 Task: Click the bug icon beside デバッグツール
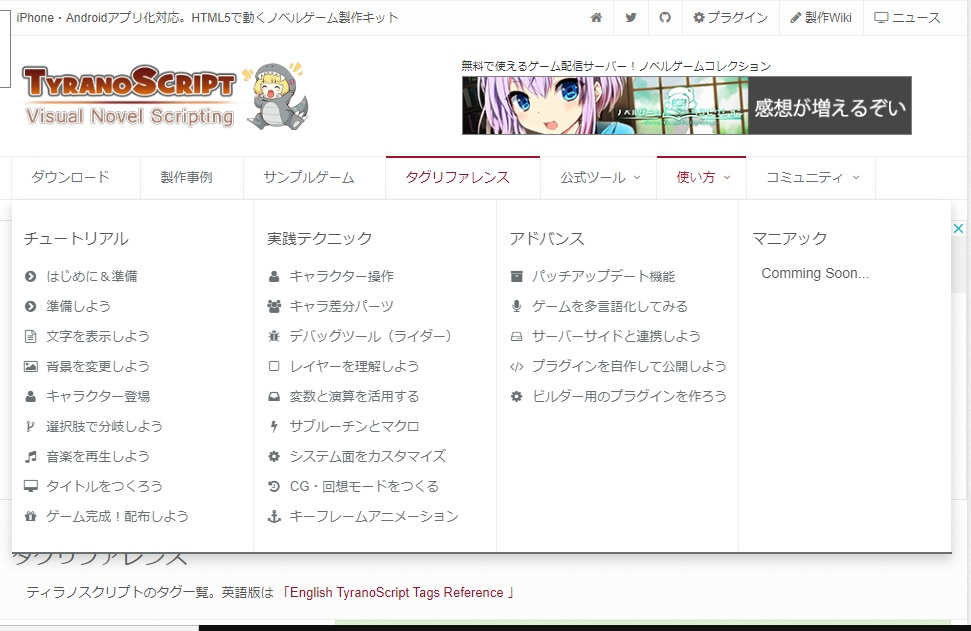tap(274, 336)
